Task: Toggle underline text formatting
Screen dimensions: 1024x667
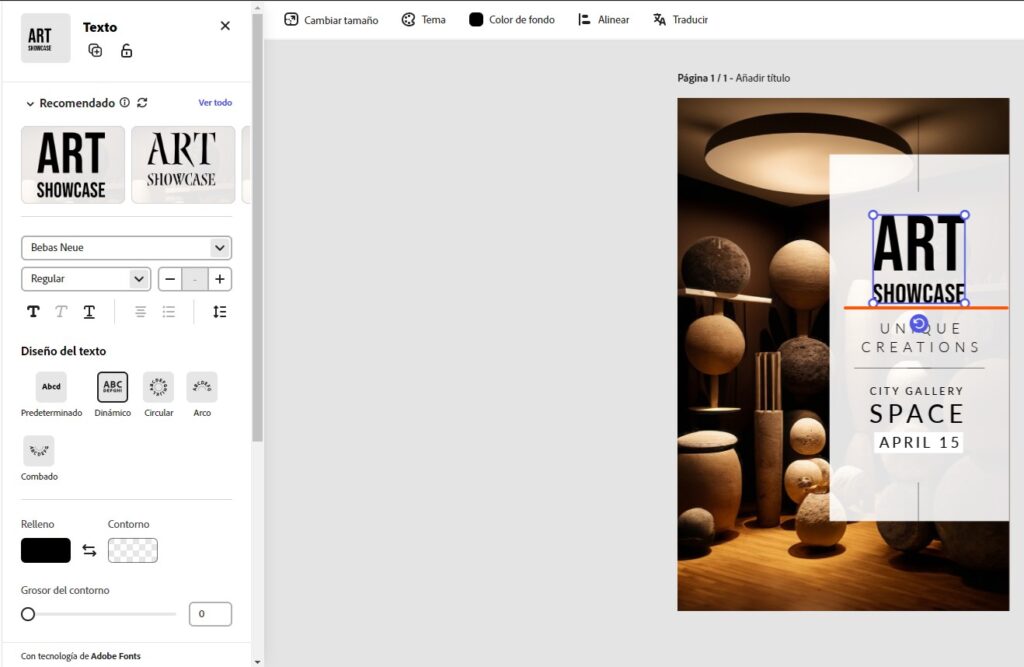Action: pyautogui.click(x=89, y=312)
